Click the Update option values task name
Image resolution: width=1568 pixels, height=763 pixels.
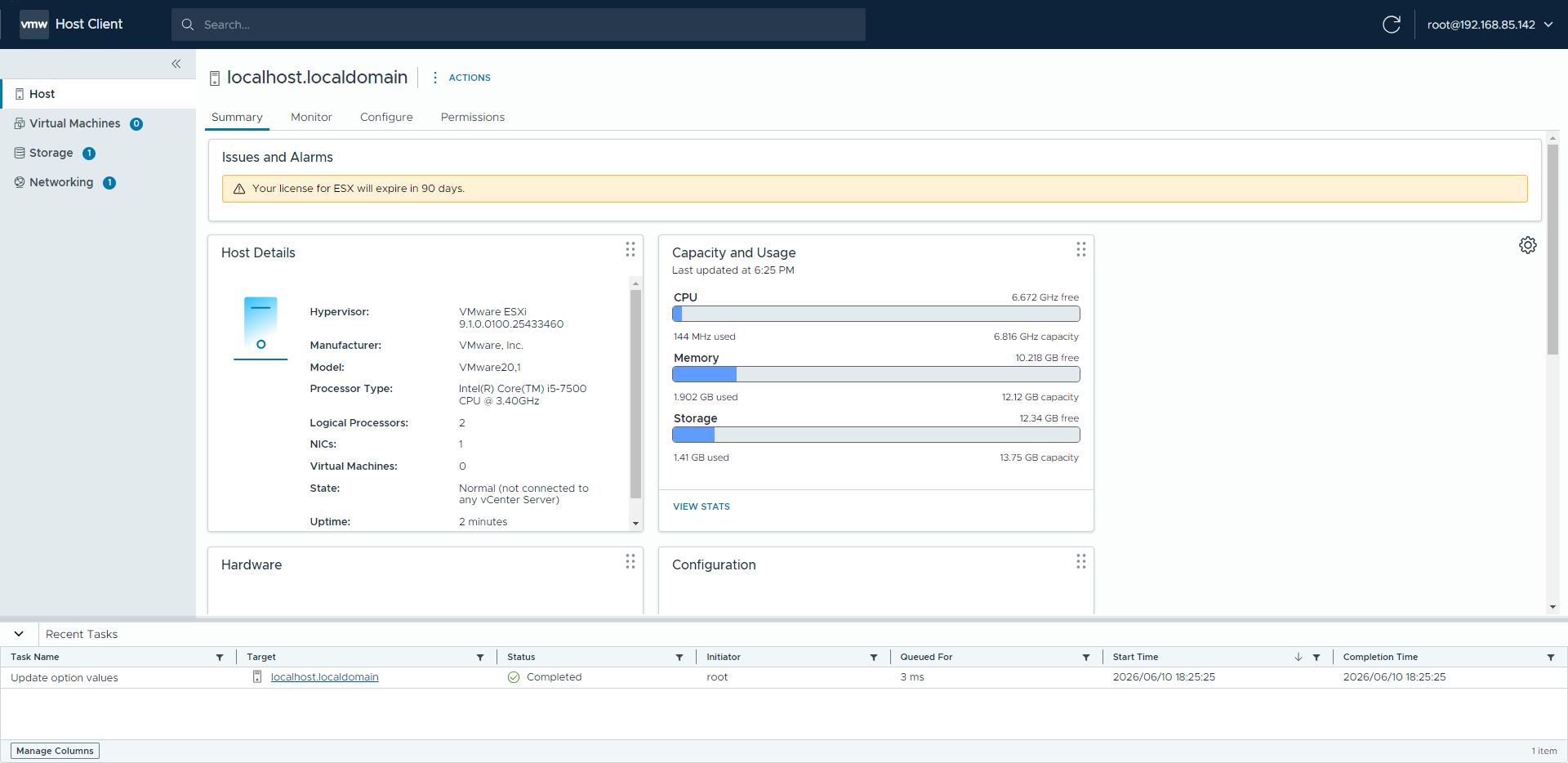[65, 678]
